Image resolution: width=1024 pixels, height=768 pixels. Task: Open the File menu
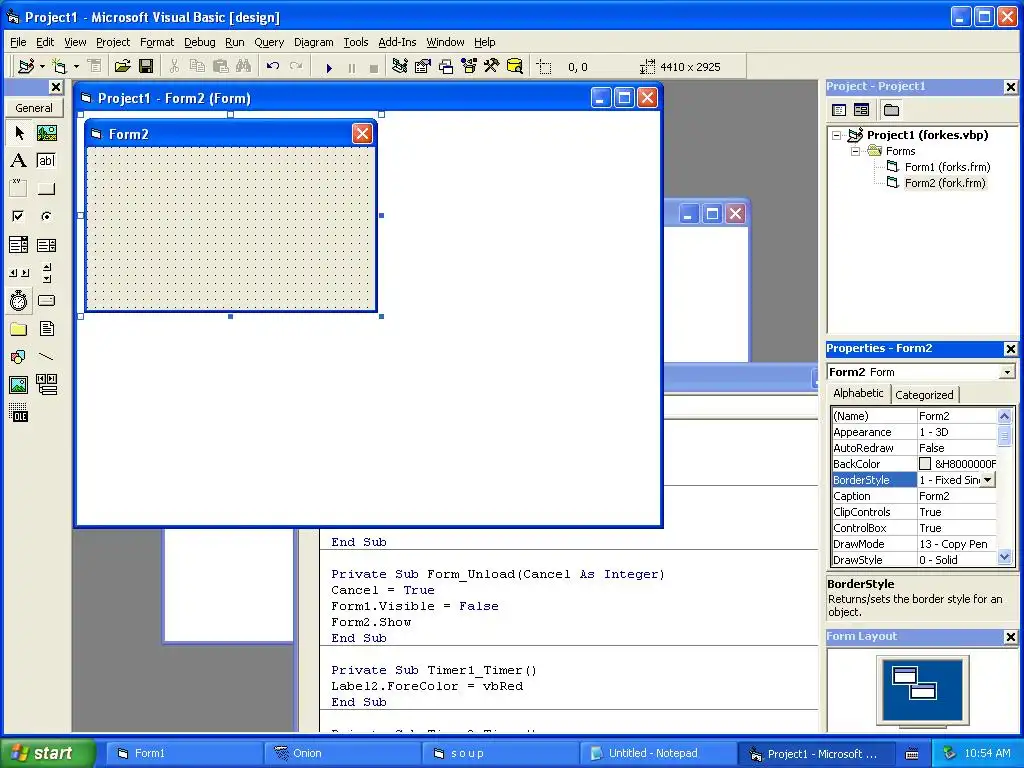[x=18, y=42]
